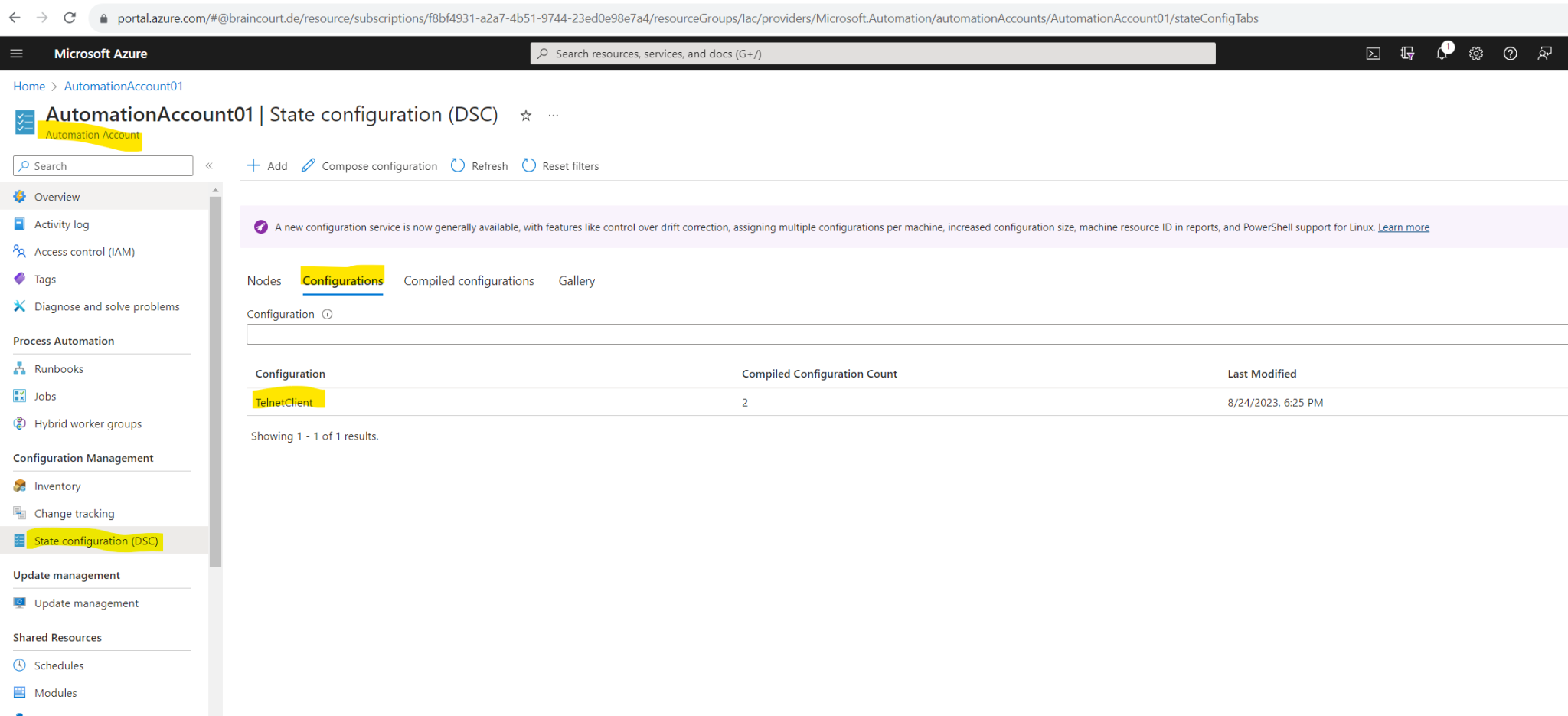The width and height of the screenshot is (1568, 716).
Task: Switch to the Nodes tab
Action: point(263,280)
